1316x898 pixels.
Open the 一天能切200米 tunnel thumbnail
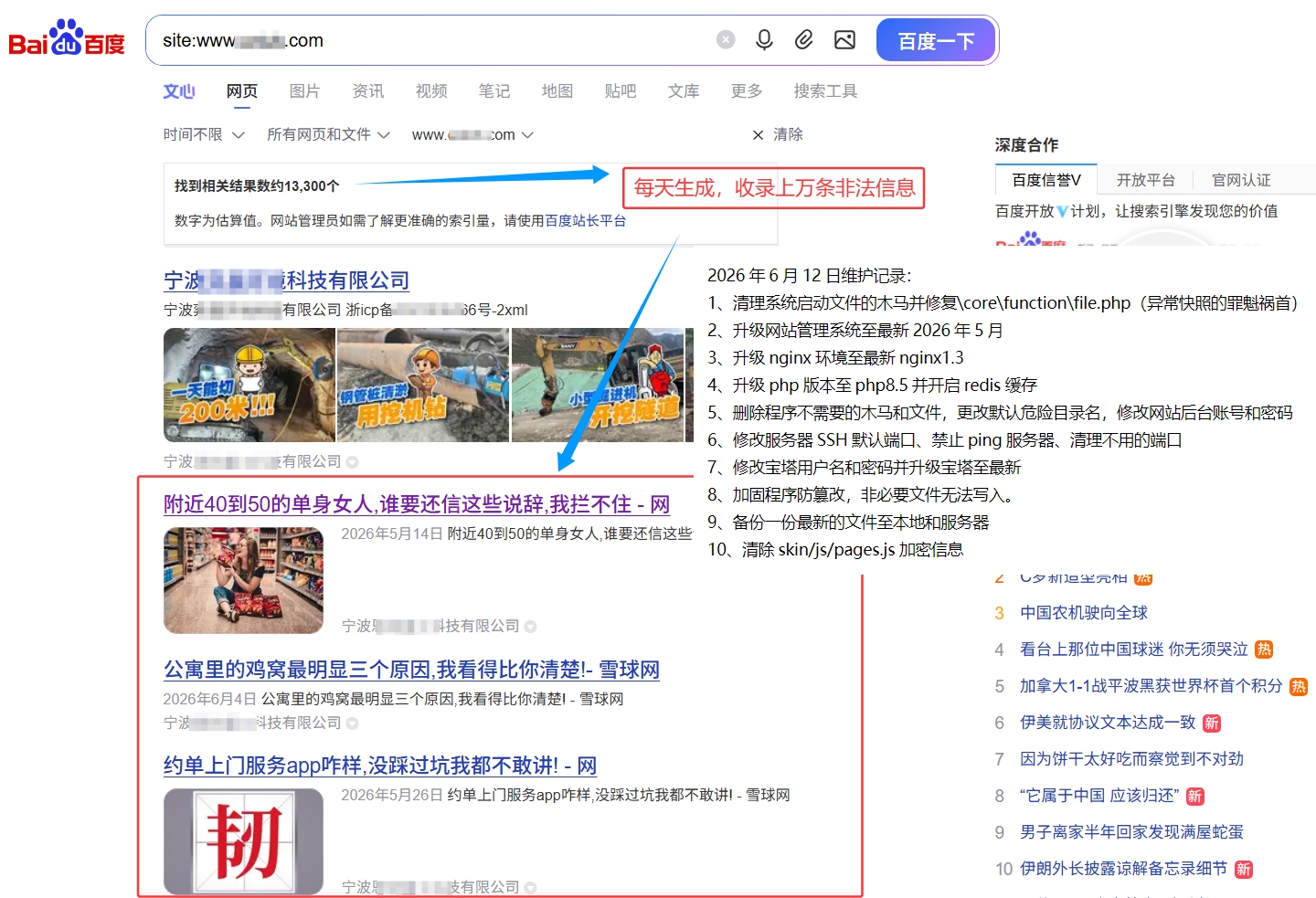249,386
